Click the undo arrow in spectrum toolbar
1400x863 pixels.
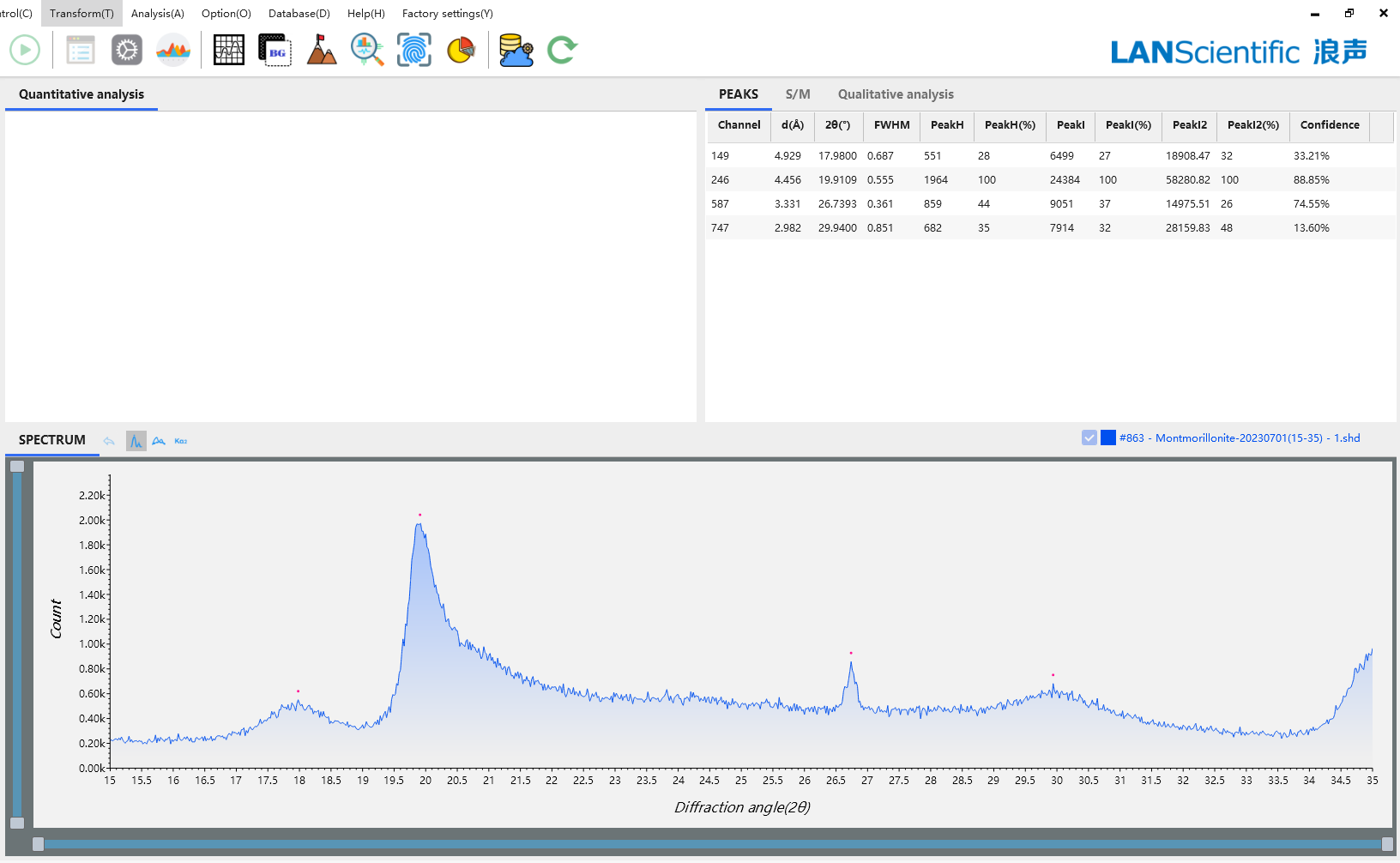tap(109, 440)
